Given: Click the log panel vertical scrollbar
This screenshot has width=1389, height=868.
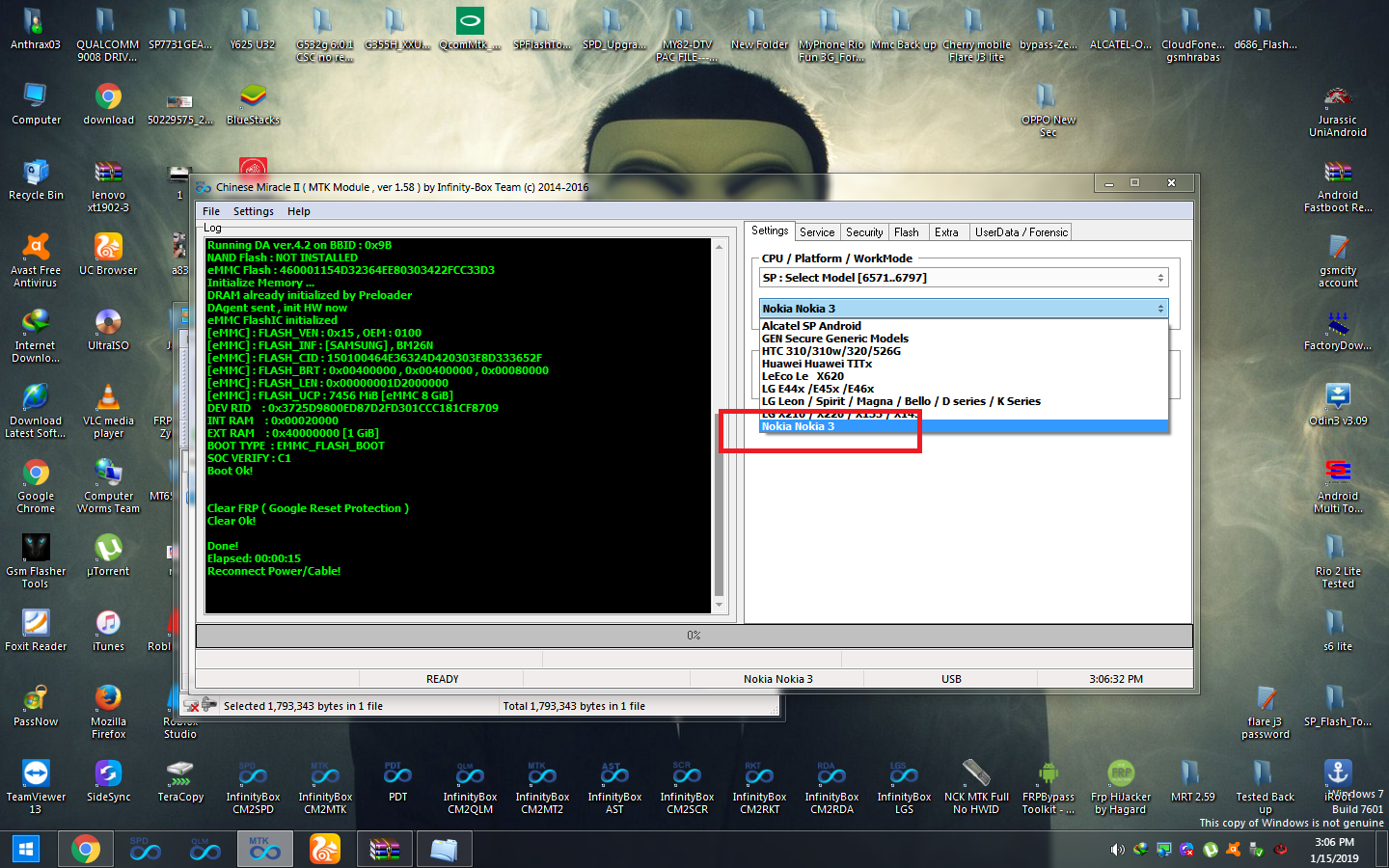Looking at the screenshot, I should point(719,425).
